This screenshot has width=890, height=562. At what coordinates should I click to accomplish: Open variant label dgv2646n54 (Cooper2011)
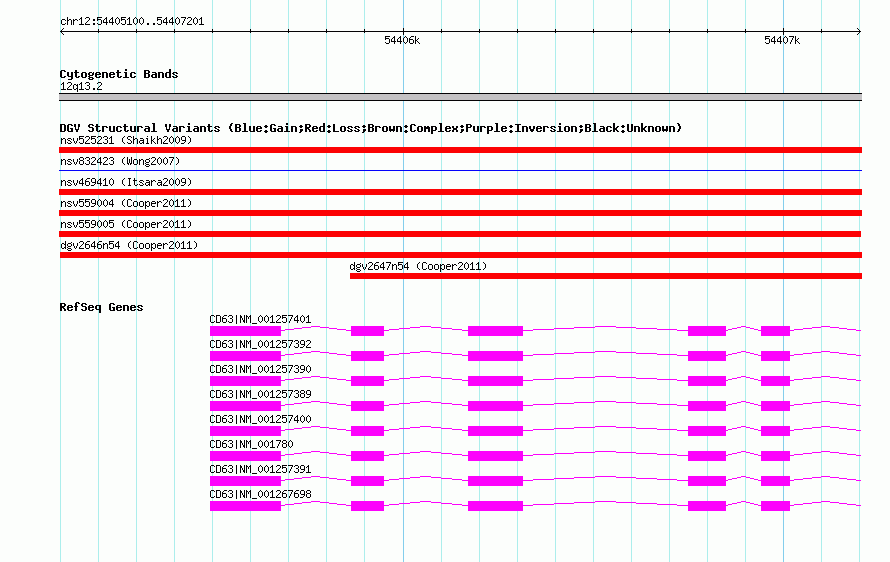click(129, 245)
